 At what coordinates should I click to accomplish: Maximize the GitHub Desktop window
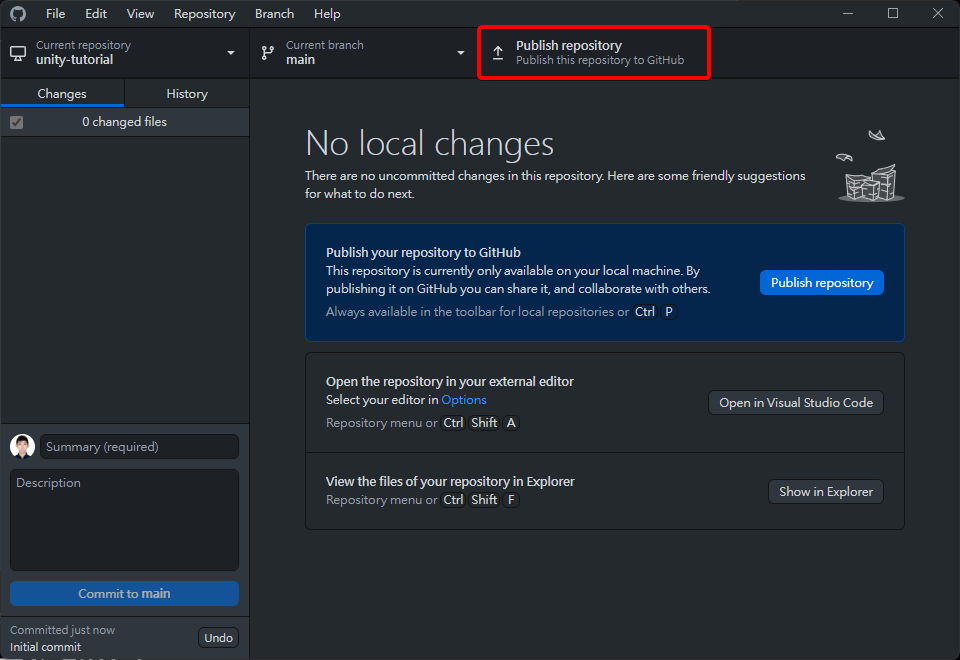[x=893, y=13]
